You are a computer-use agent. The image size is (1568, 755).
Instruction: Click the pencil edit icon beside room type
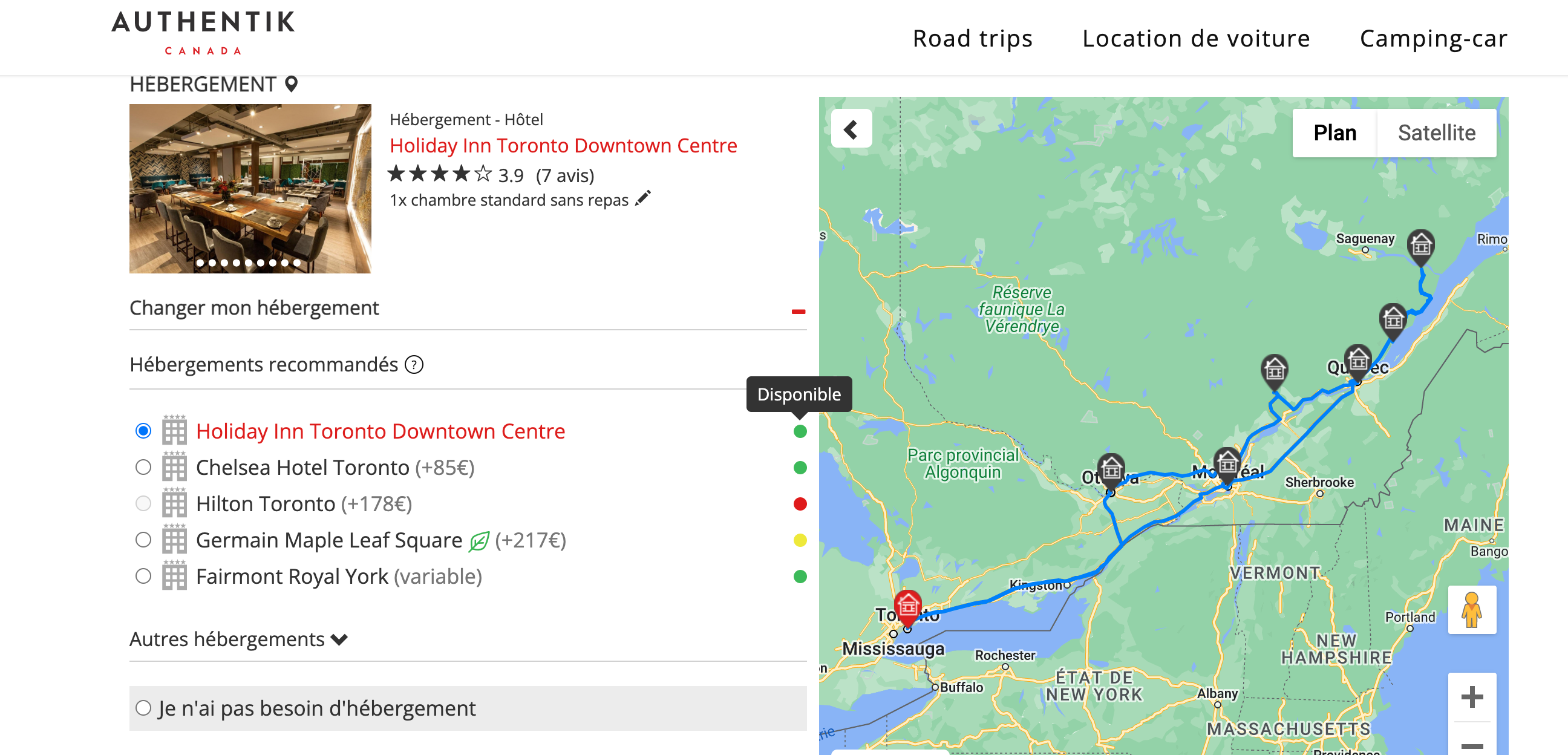pos(643,198)
